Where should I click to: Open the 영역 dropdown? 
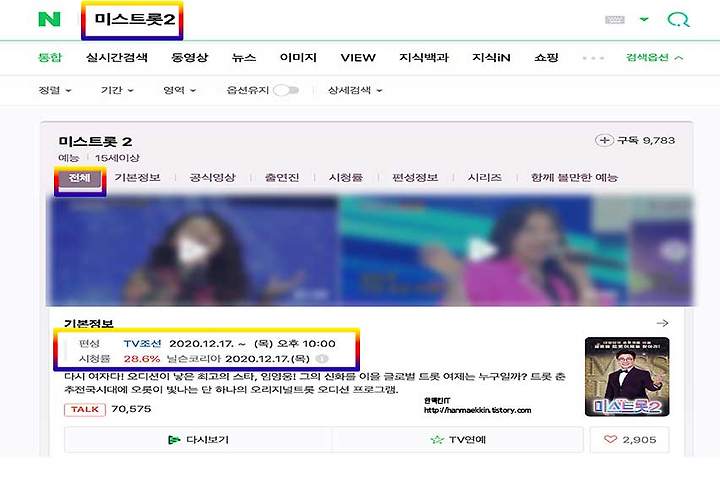pyautogui.click(x=180, y=90)
